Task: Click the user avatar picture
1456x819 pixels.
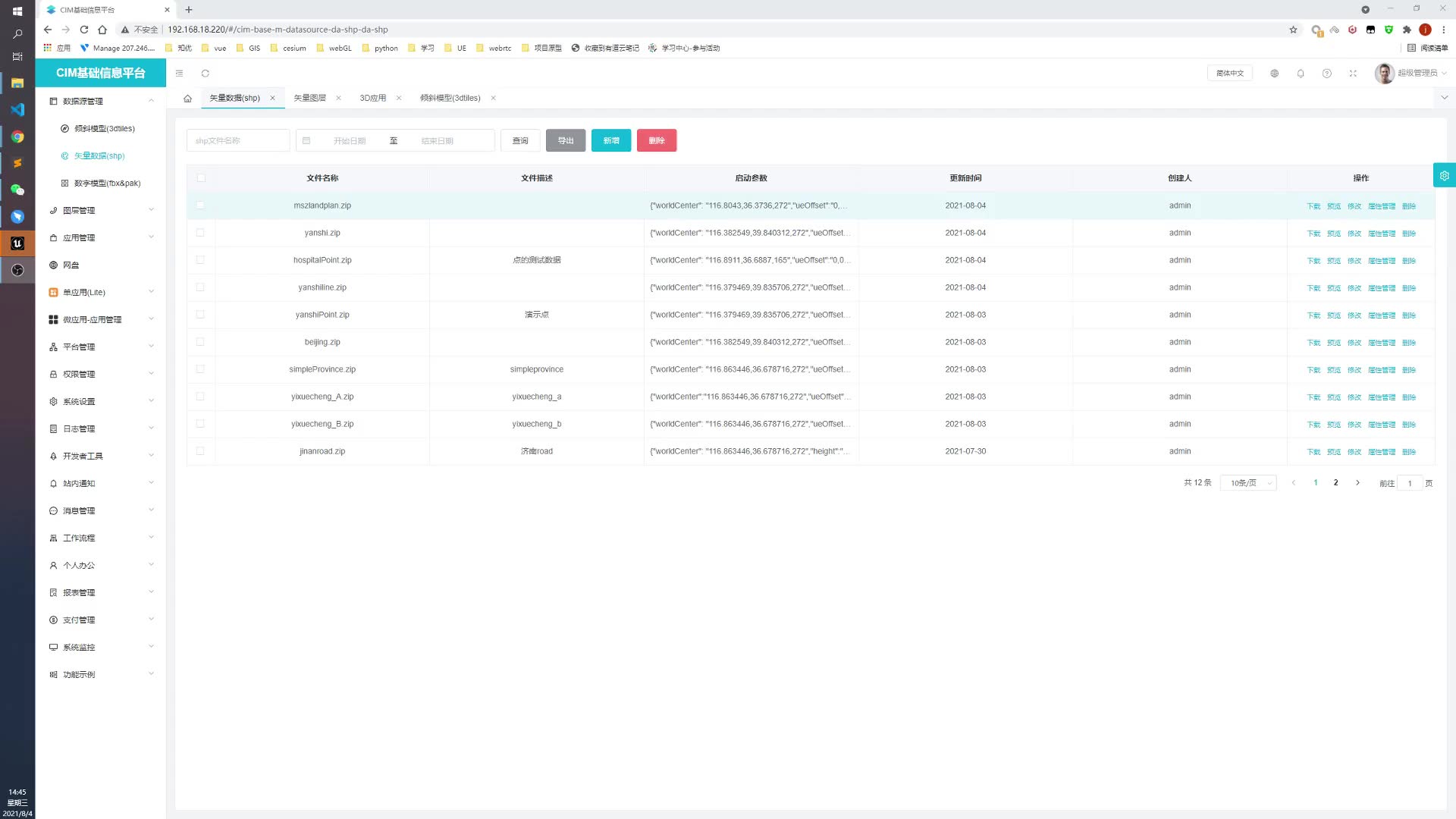Action: point(1385,74)
